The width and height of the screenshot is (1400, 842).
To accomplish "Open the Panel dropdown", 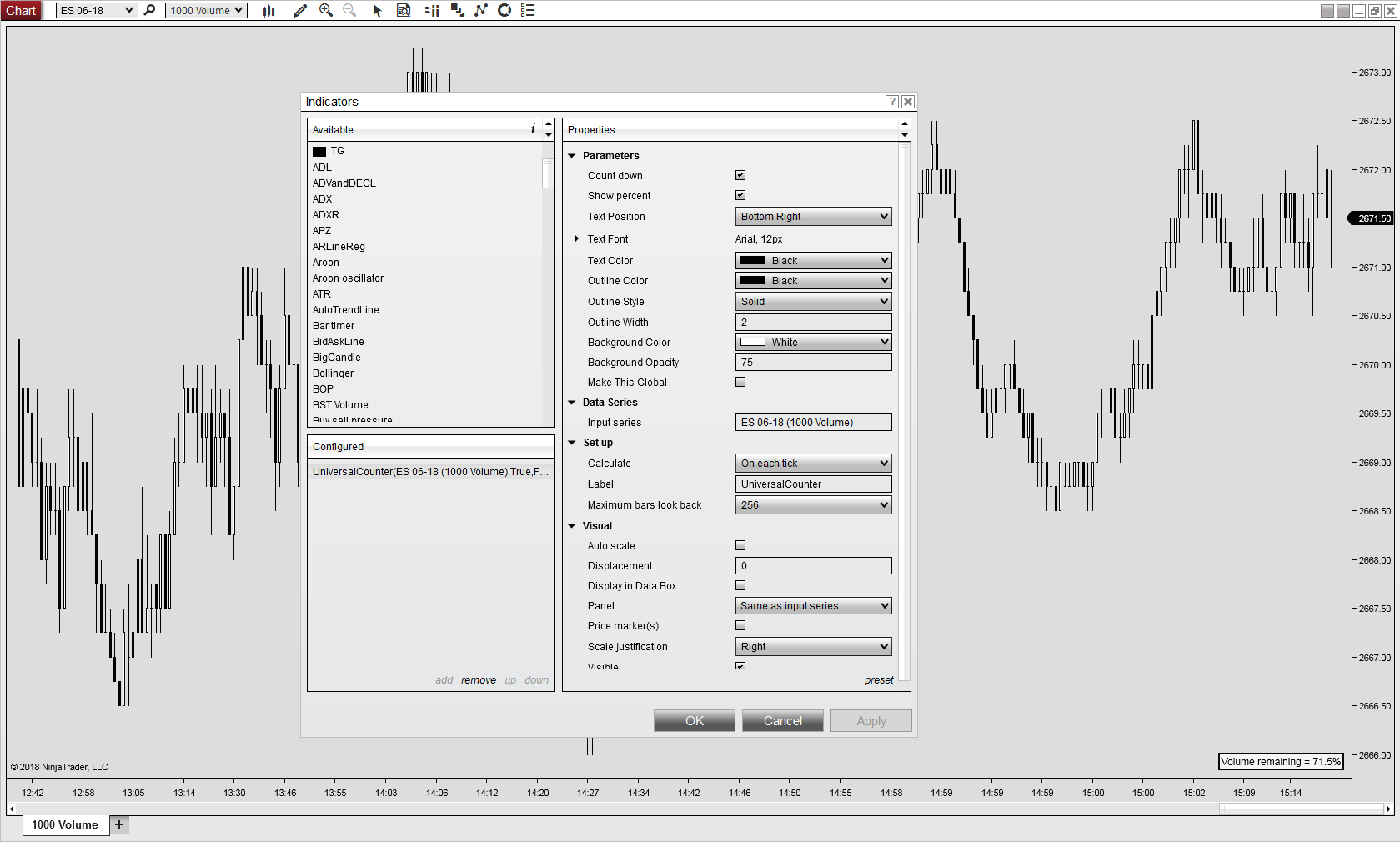I will point(814,606).
